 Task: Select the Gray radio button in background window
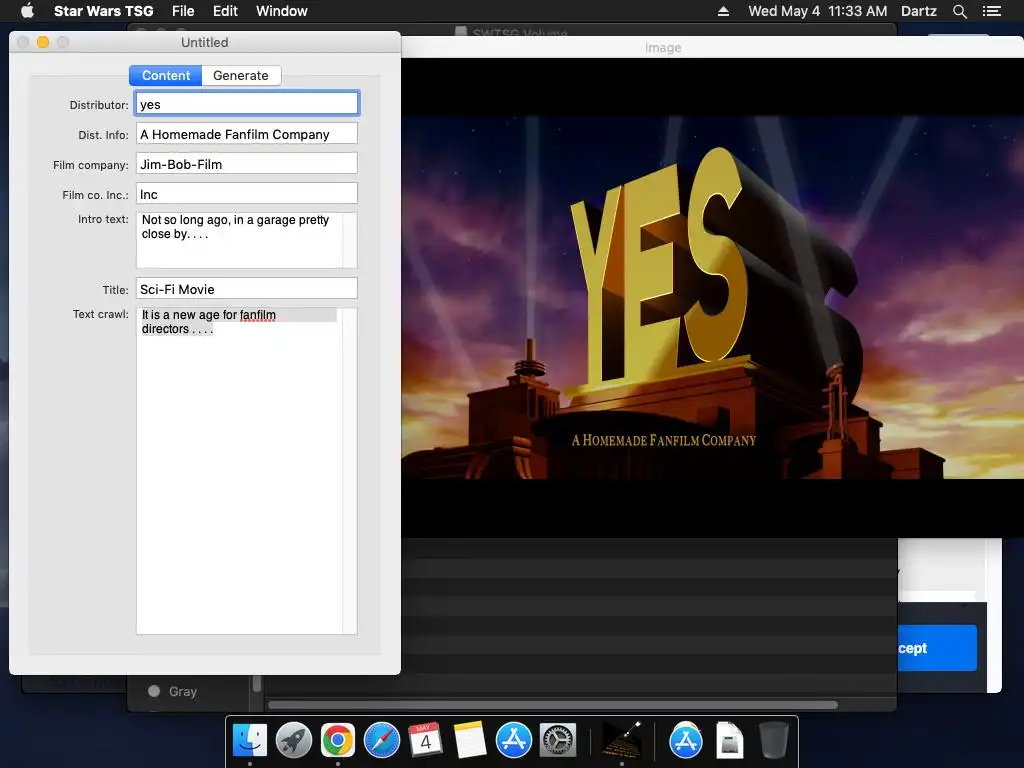(154, 691)
